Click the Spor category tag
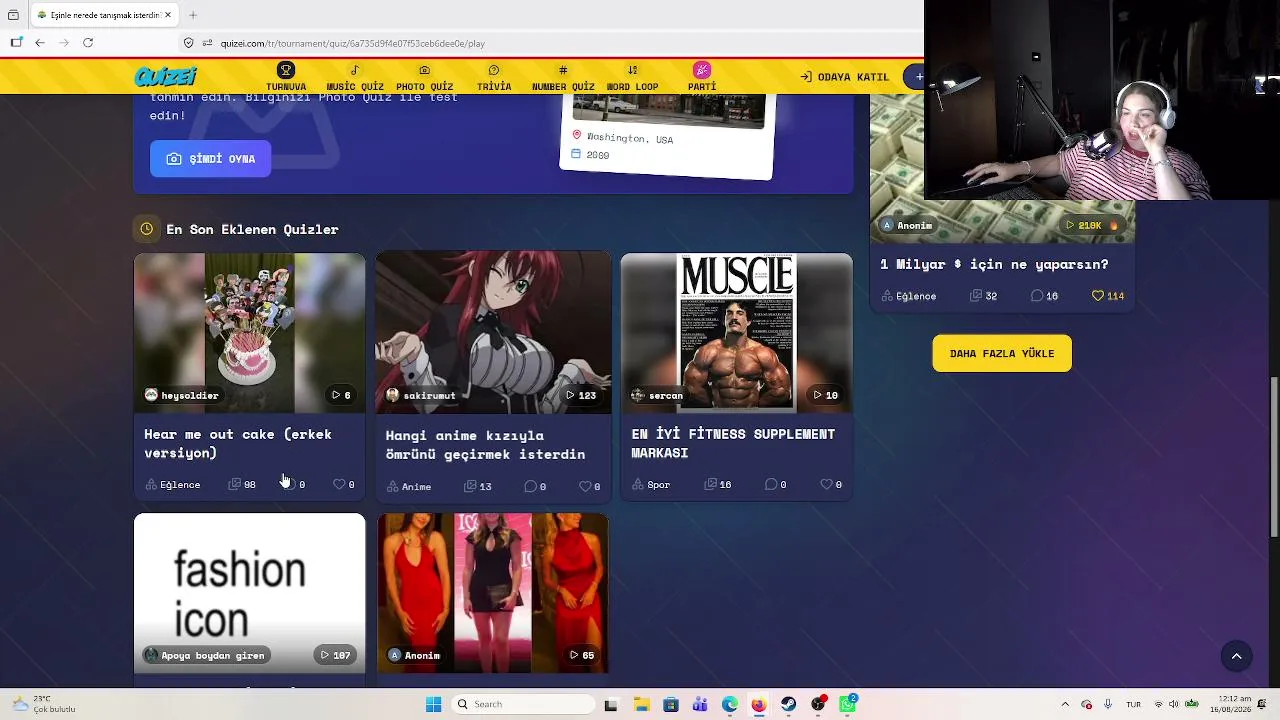The image size is (1280, 720). pyautogui.click(x=651, y=484)
